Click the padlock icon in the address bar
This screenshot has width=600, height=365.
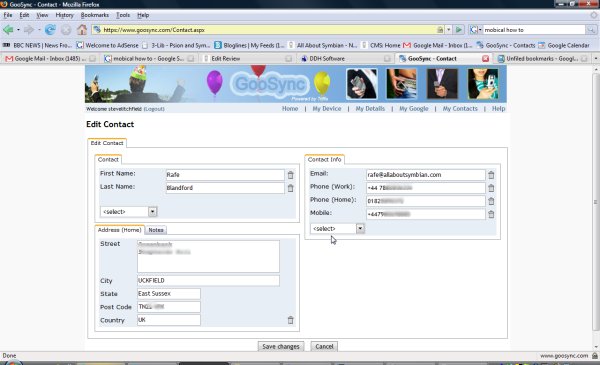click(x=440, y=29)
